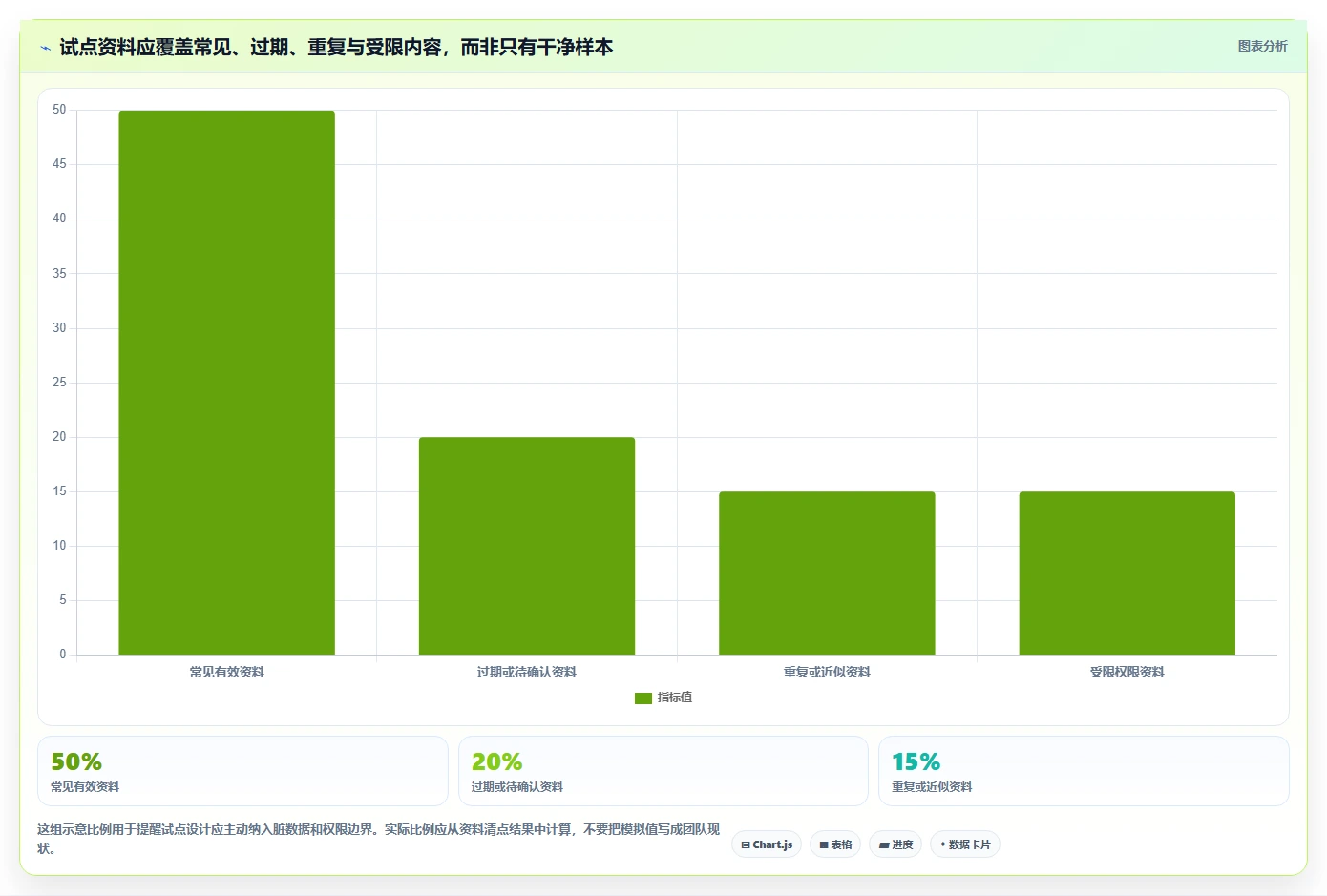Click the 20% stat card value

click(x=496, y=761)
